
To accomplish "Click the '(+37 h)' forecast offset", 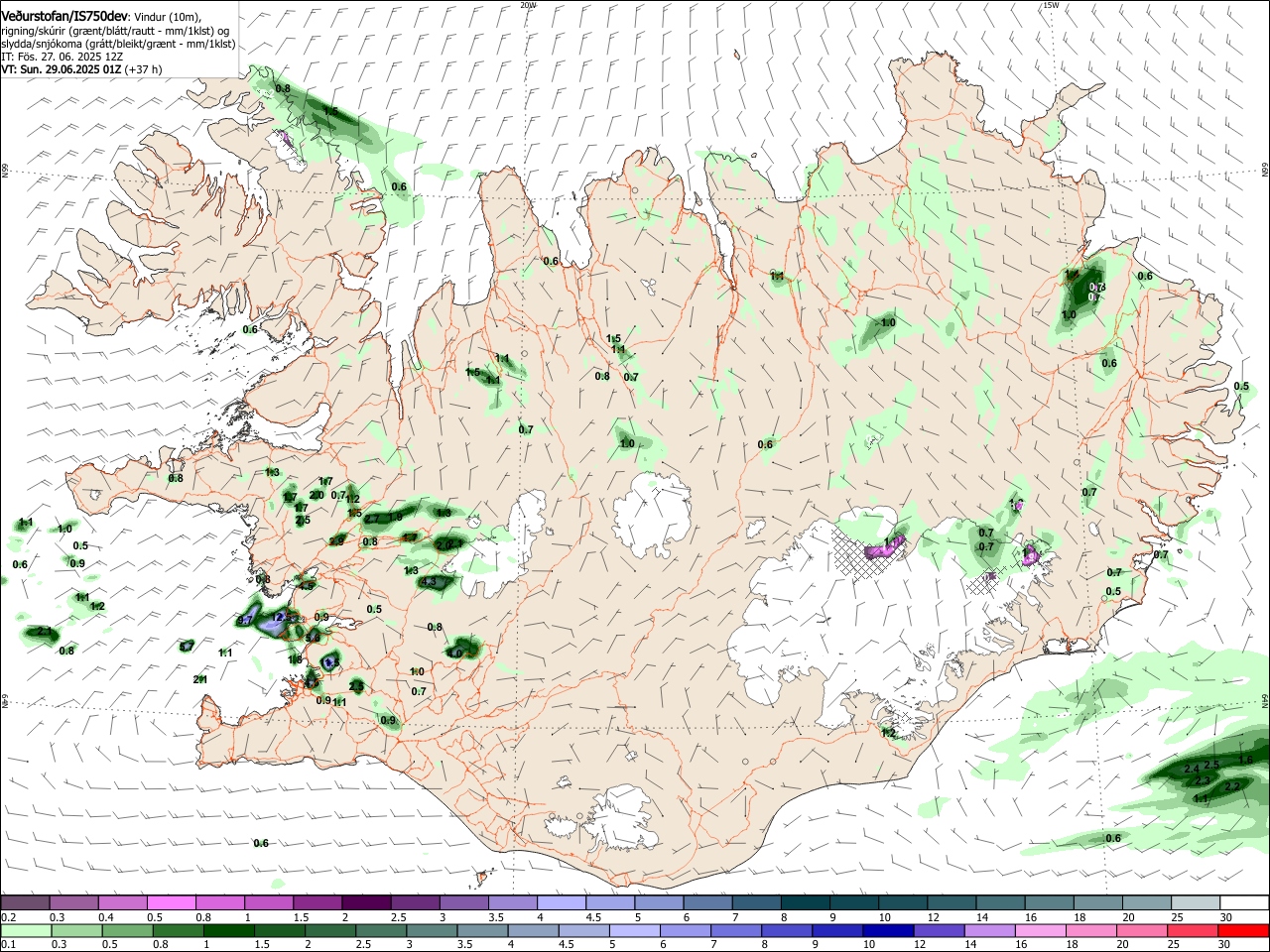I will coord(144,69).
